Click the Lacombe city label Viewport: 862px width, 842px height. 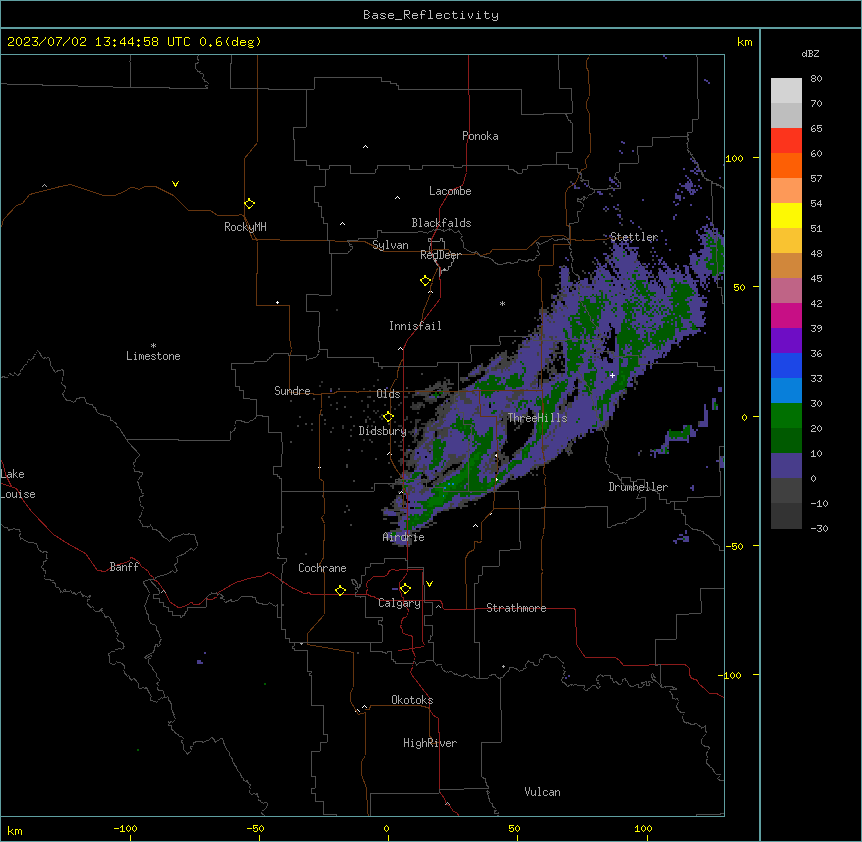[450, 191]
